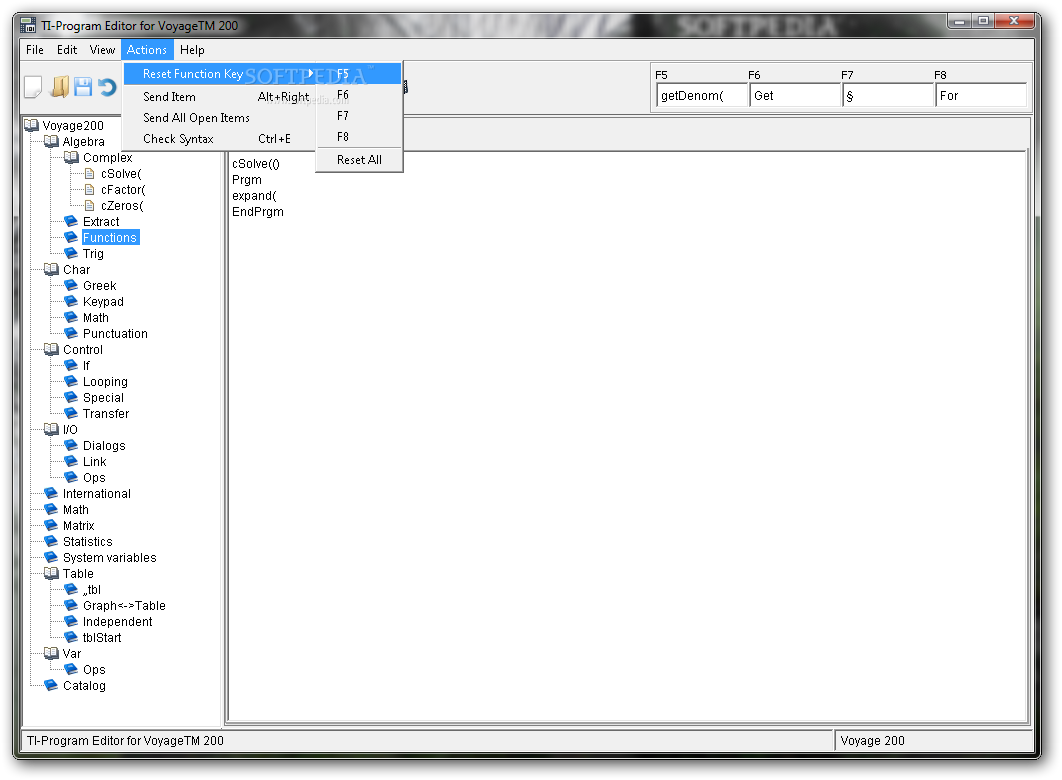The width and height of the screenshot is (1062, 780).
Task: Collapse the Control open-book node
Action: [x=51, y=349]
